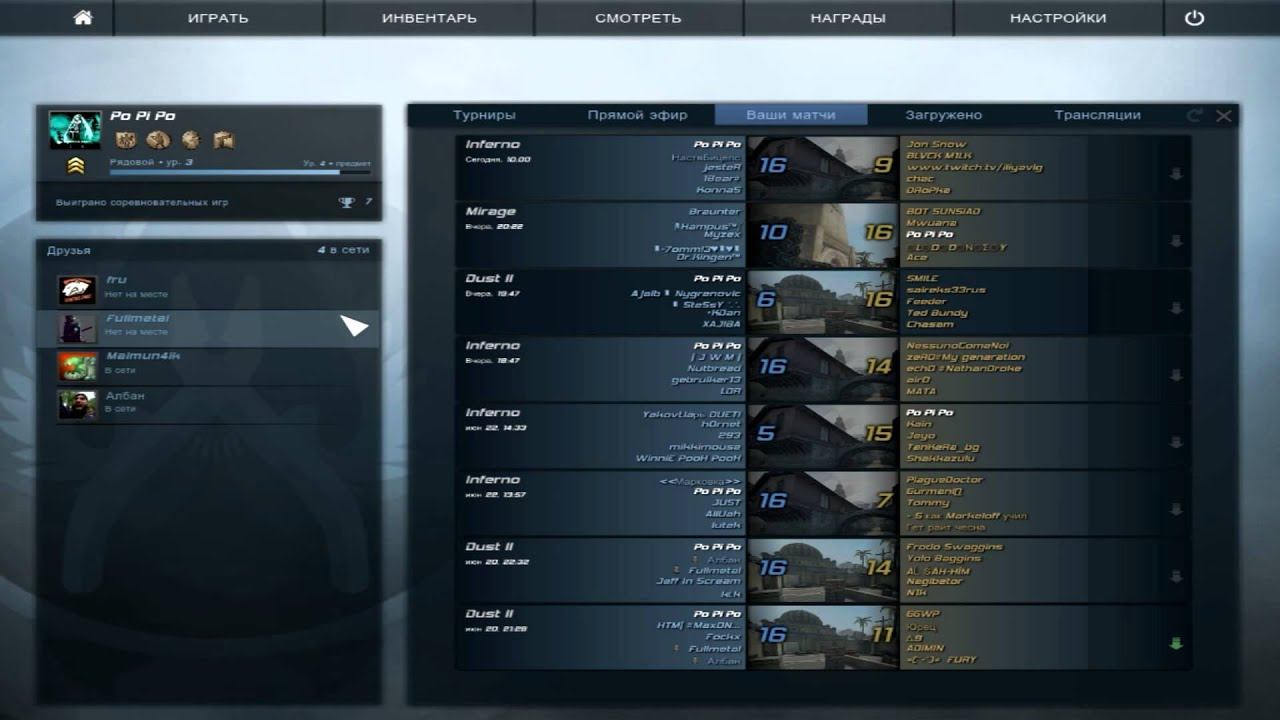Select friend name Maimun4ik

[x=143, y=356]
